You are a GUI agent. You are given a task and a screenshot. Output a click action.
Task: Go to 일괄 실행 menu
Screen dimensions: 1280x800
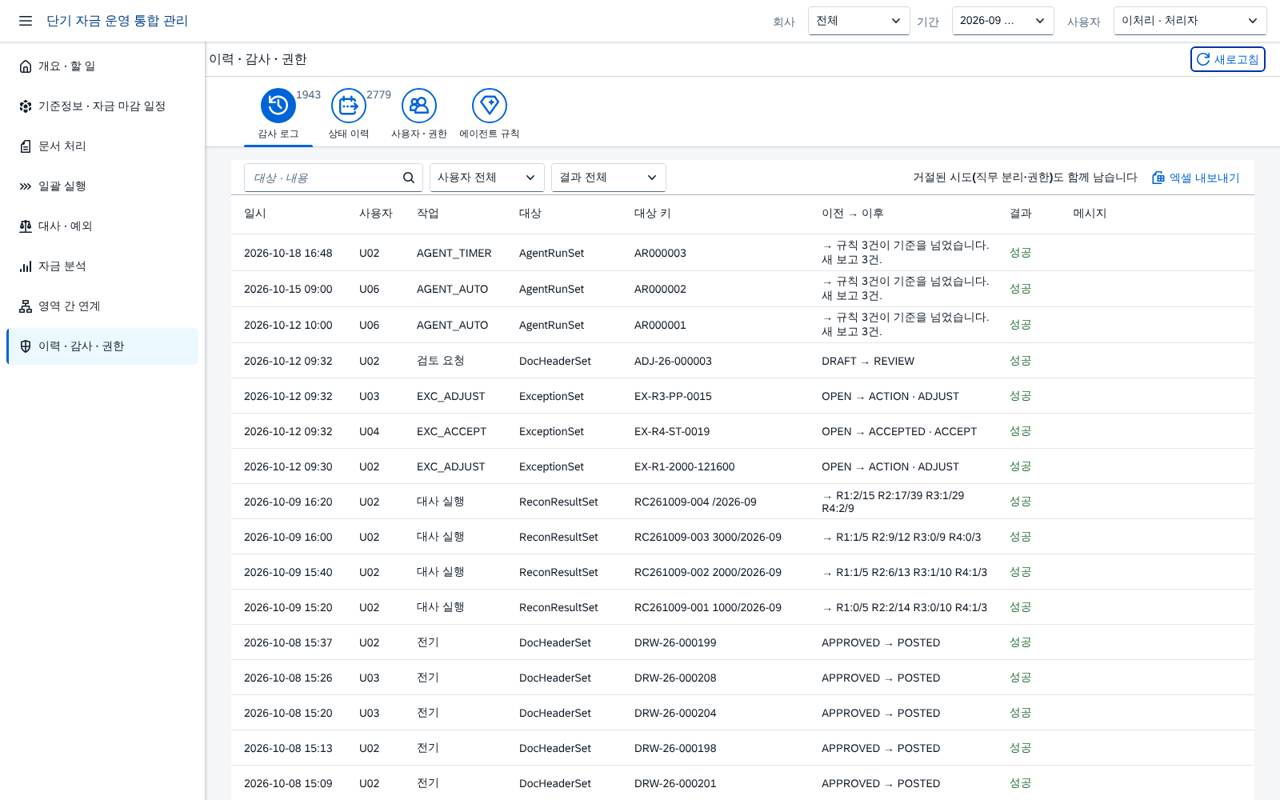coord(102,186)
